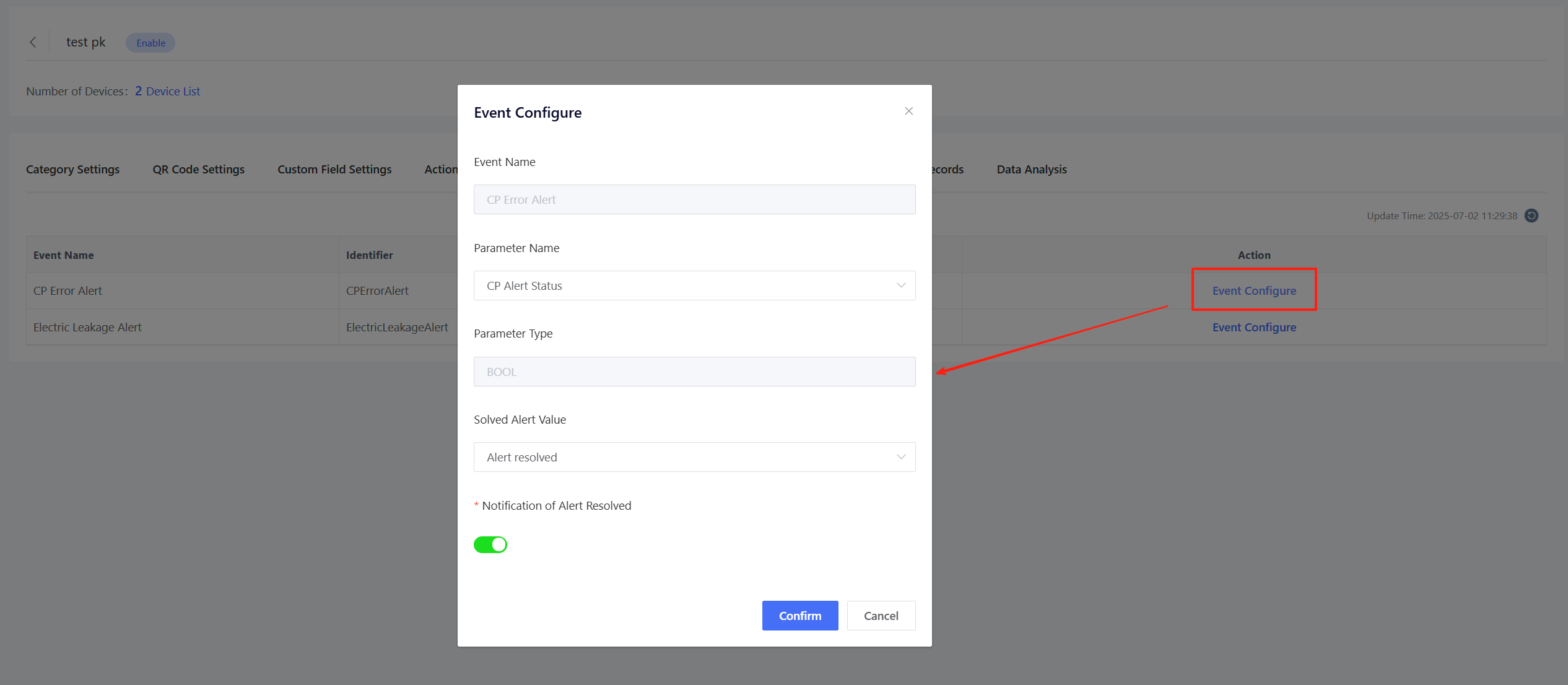1568x685 pixels.
Task: Click the back arrow beside test pk
Action: pyautogui.click(x=33, y=42)
